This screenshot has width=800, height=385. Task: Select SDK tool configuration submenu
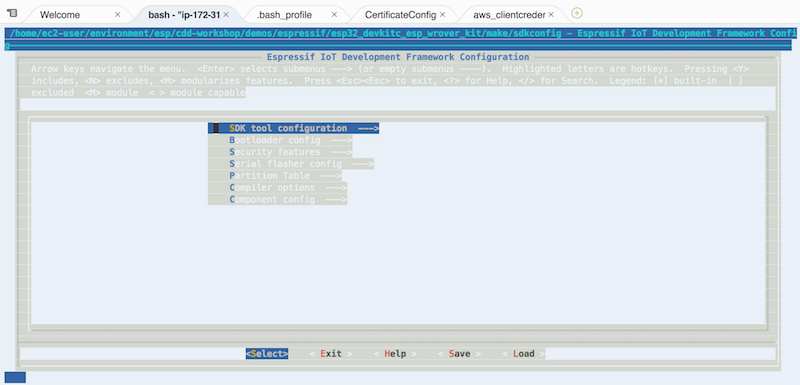pos(293,129)
